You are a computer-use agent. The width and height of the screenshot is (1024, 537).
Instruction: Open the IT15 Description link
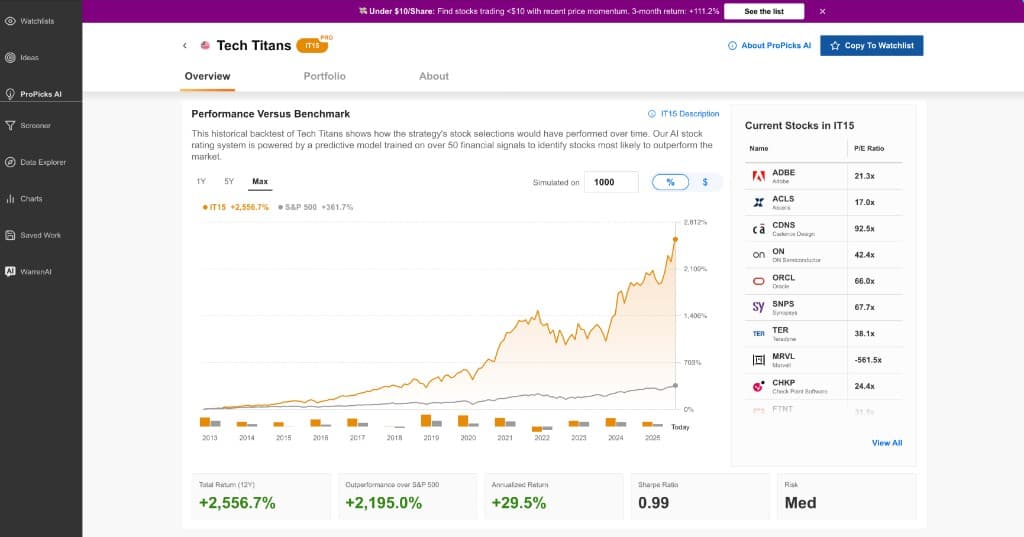tap(690, 114)
